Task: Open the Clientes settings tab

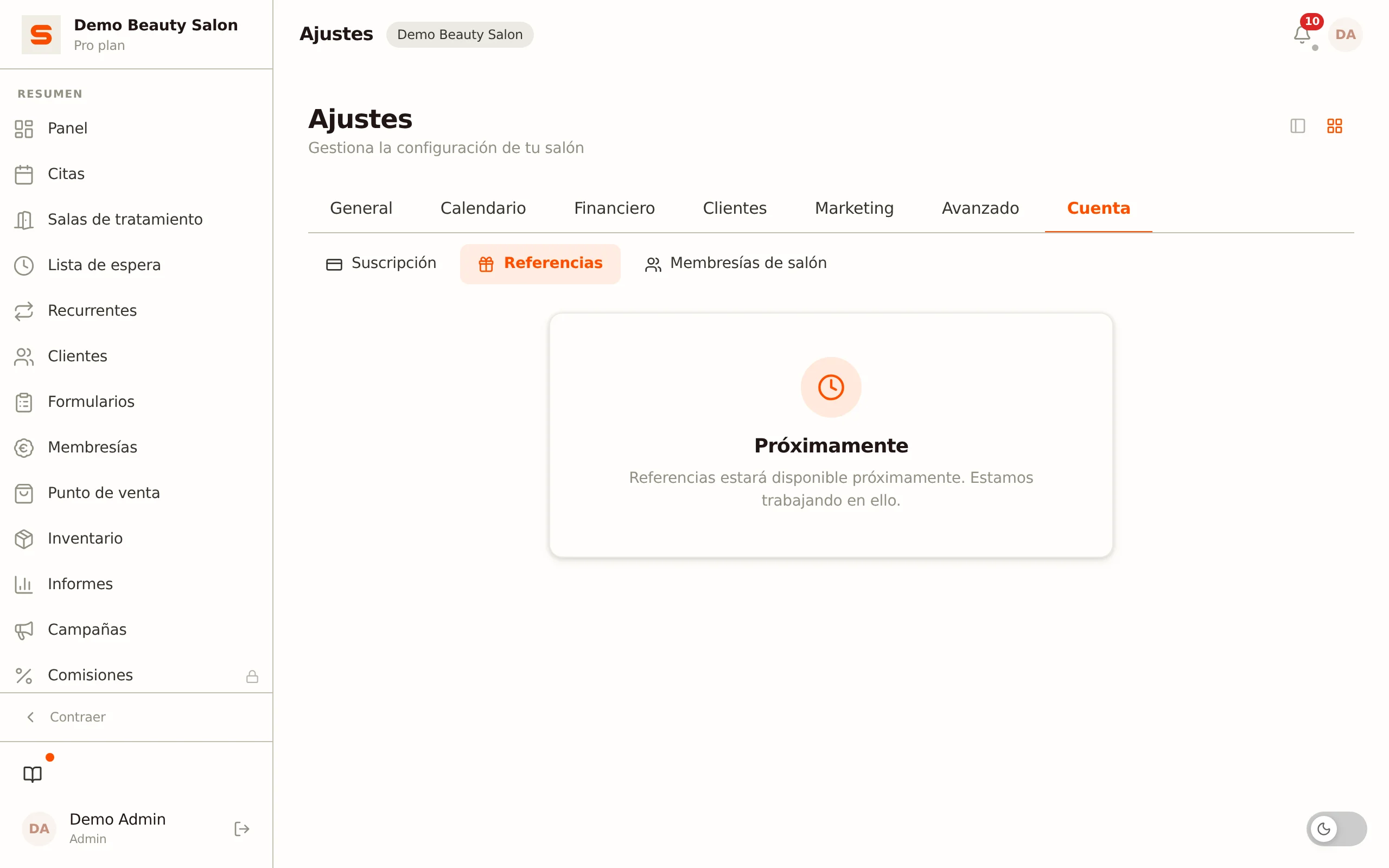Action: 735,208
